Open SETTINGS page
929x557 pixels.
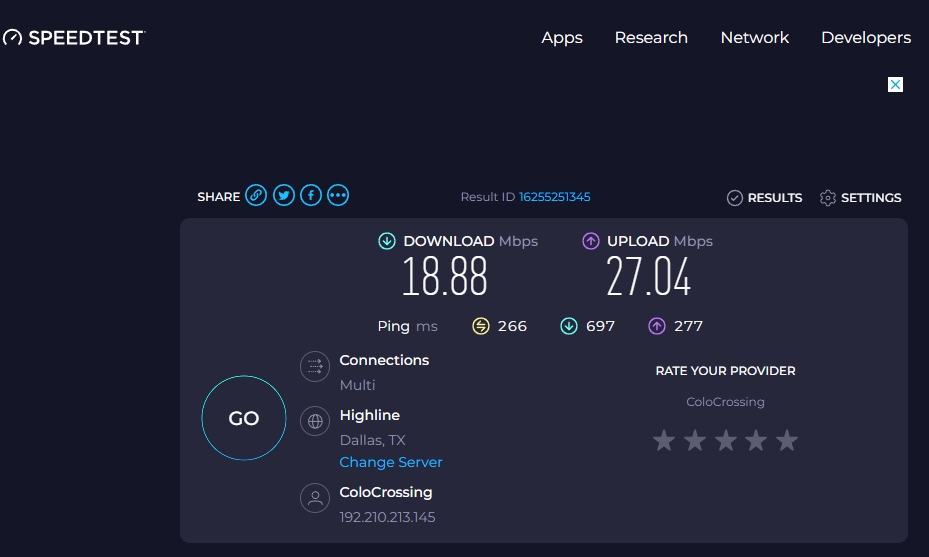(871, 198)
